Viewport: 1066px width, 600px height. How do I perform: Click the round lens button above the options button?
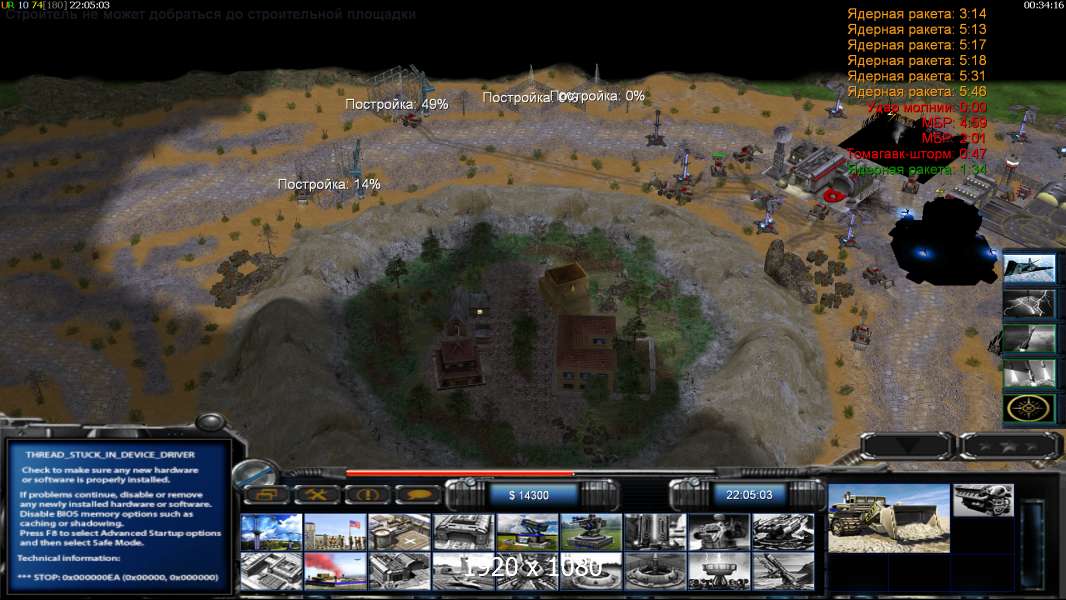[x=255, y=472]
